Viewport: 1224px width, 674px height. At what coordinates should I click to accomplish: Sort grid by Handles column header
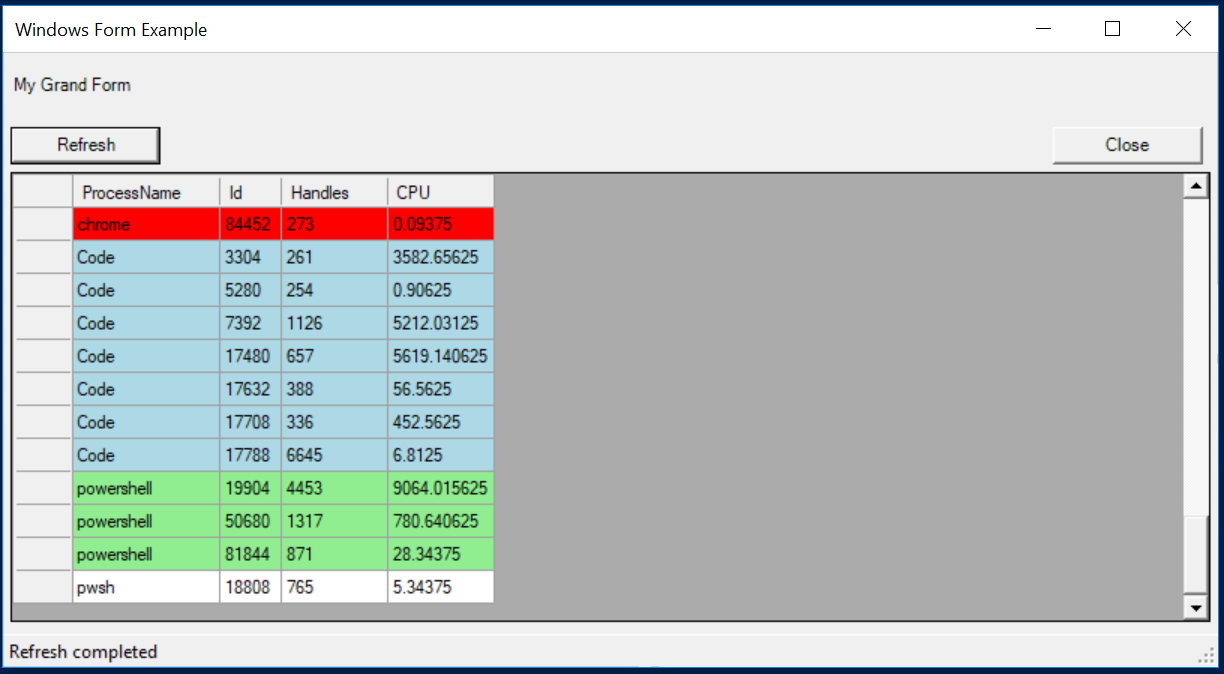pos(334,192)
